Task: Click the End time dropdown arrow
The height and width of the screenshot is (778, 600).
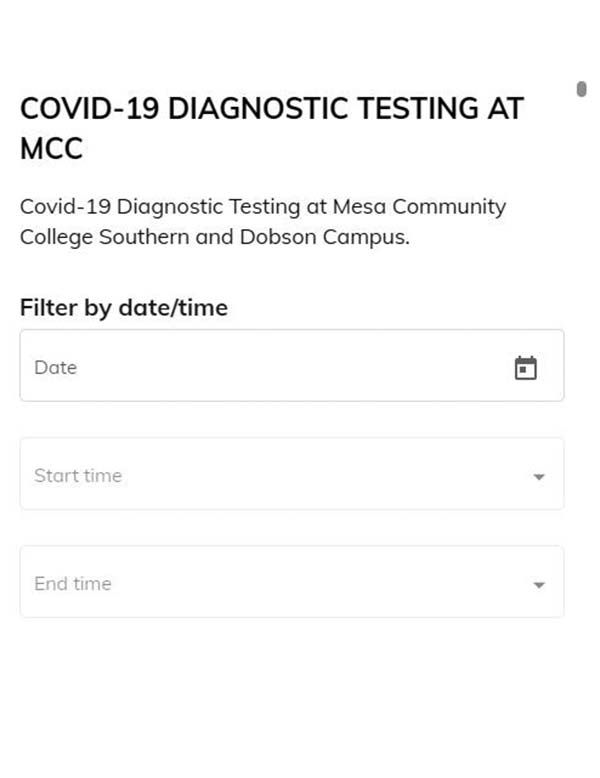Action: click(539, 585)
